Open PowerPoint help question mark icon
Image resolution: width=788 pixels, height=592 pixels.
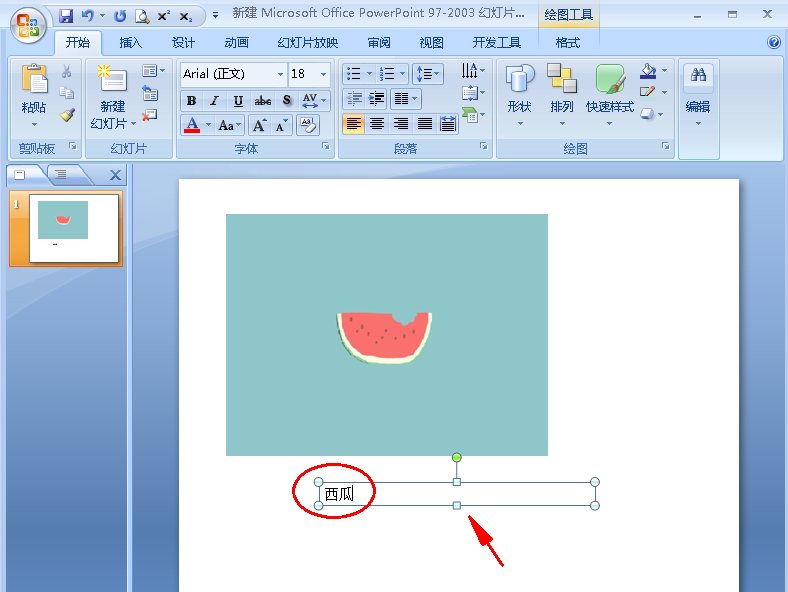coord(774,43)
